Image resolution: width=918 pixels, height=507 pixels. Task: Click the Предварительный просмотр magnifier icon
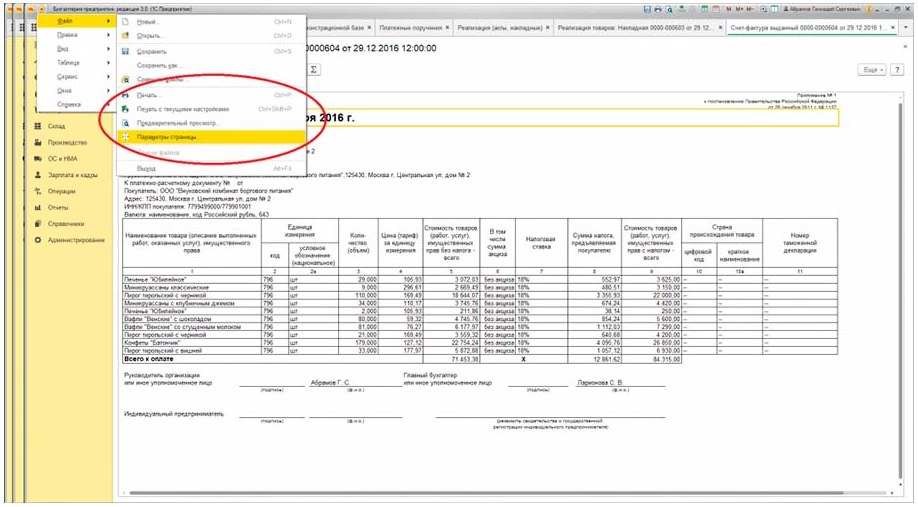[125, 123]
